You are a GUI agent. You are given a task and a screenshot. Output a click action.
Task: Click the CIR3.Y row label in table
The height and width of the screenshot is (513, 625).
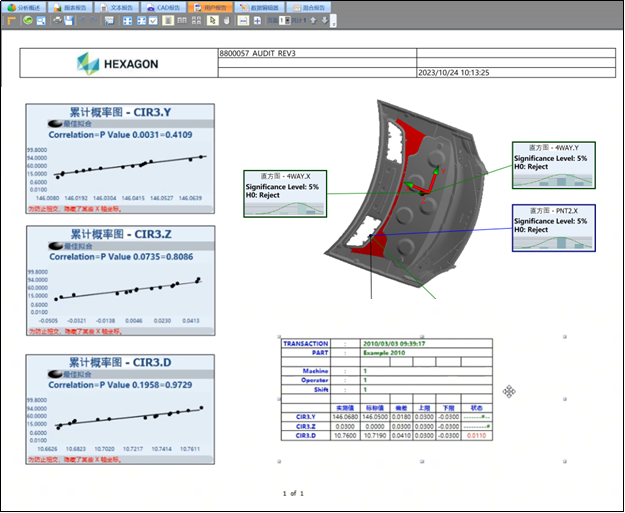306,417
